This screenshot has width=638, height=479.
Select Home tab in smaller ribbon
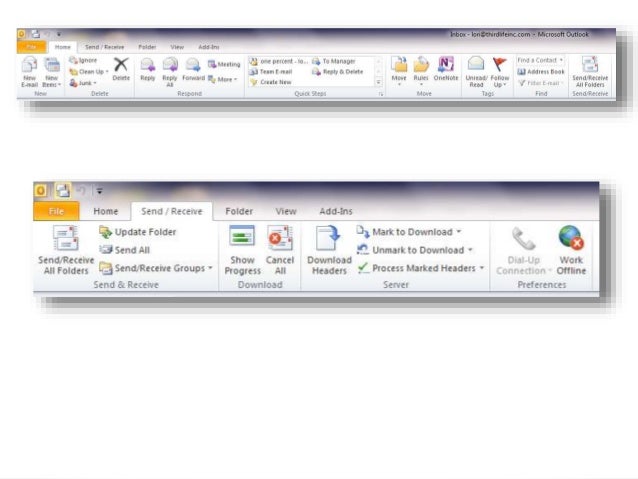pos(62,47)
